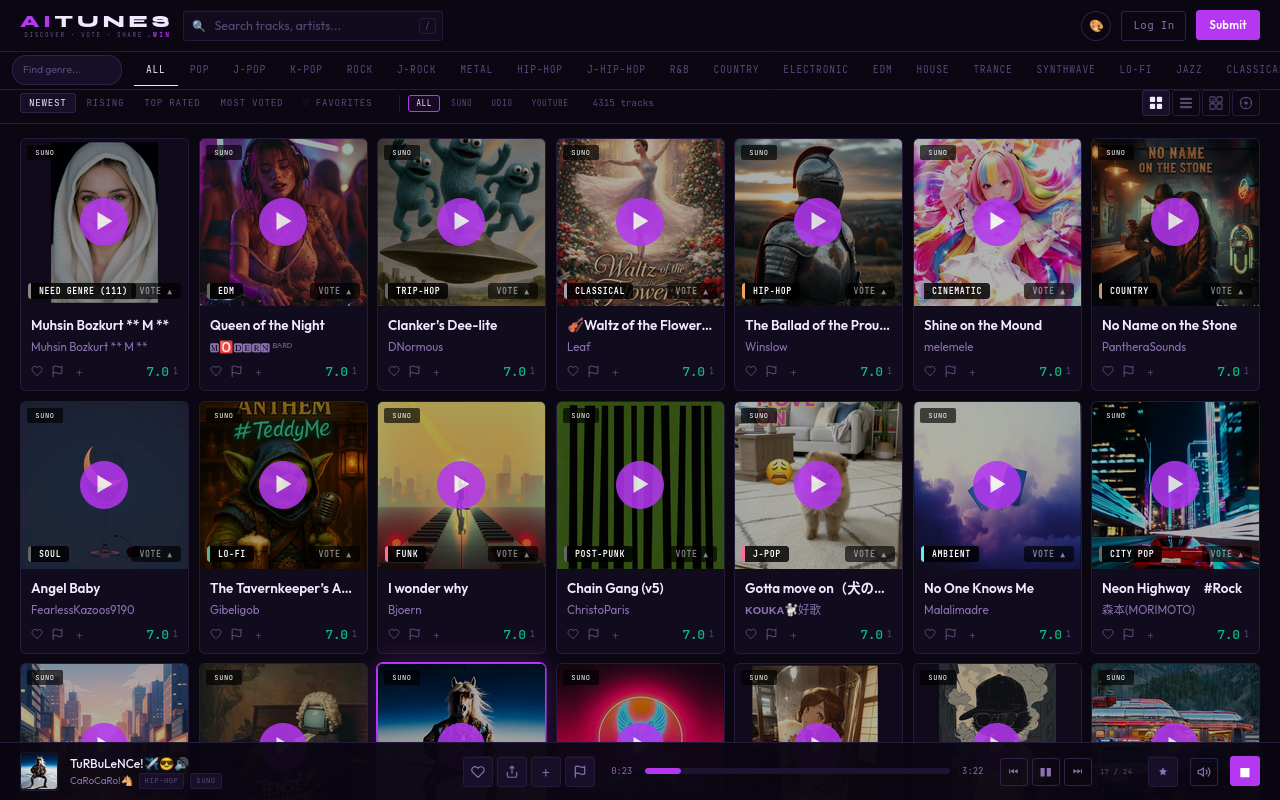Pause the current track
This screenshot has width=1280, height=800.
click(x=1045, y=771)
